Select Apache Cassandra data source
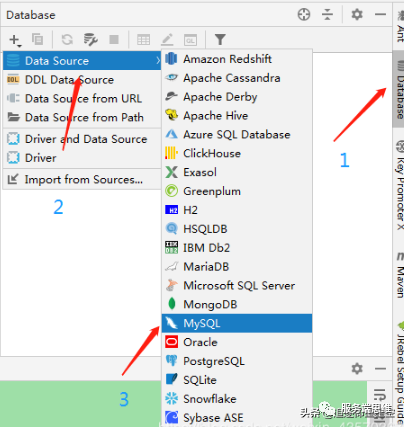The width and height of the screenshot is (404, 427). [x=237, y=78]
